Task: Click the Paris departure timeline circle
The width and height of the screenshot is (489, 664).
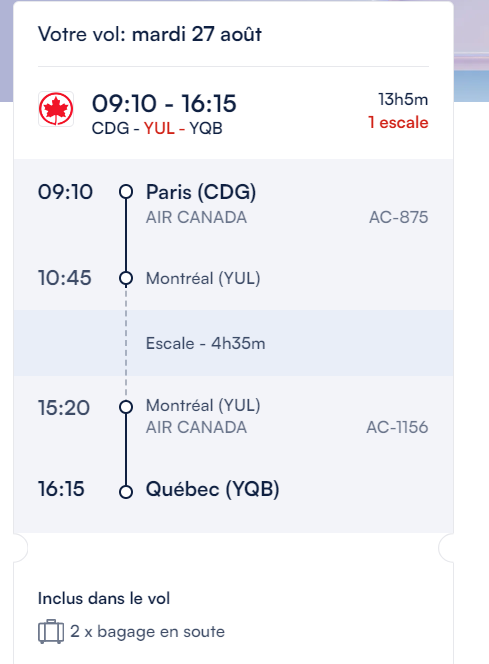Action: pos(126,191)
